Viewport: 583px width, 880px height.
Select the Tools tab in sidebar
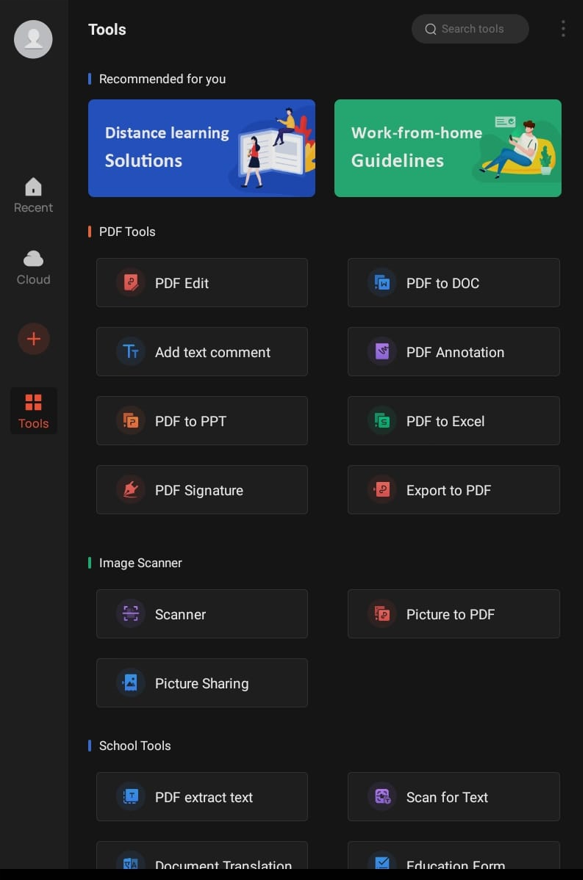point(33,411)
